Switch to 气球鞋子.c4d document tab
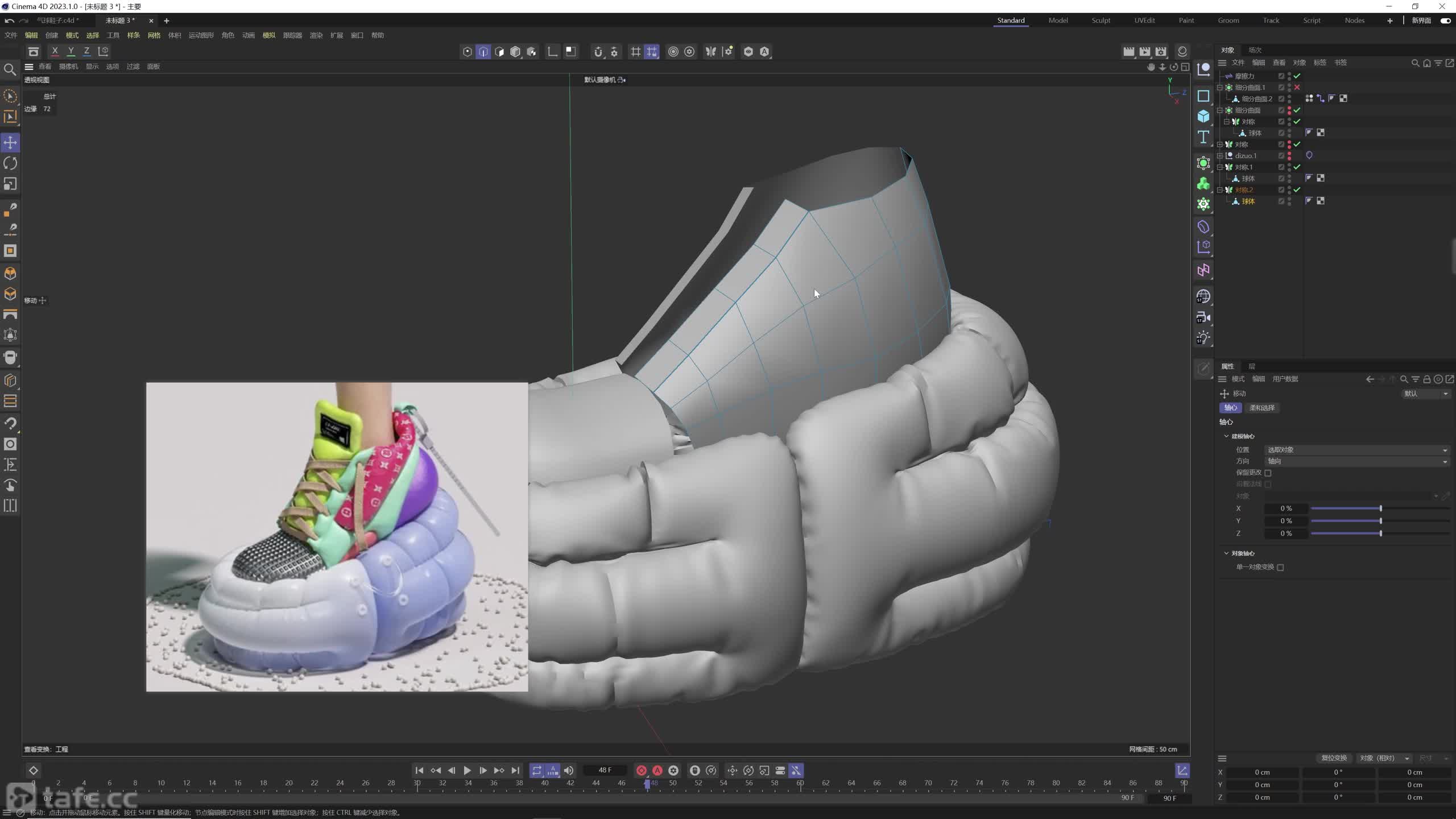1456x819 pixels. [x=58, y=20]
